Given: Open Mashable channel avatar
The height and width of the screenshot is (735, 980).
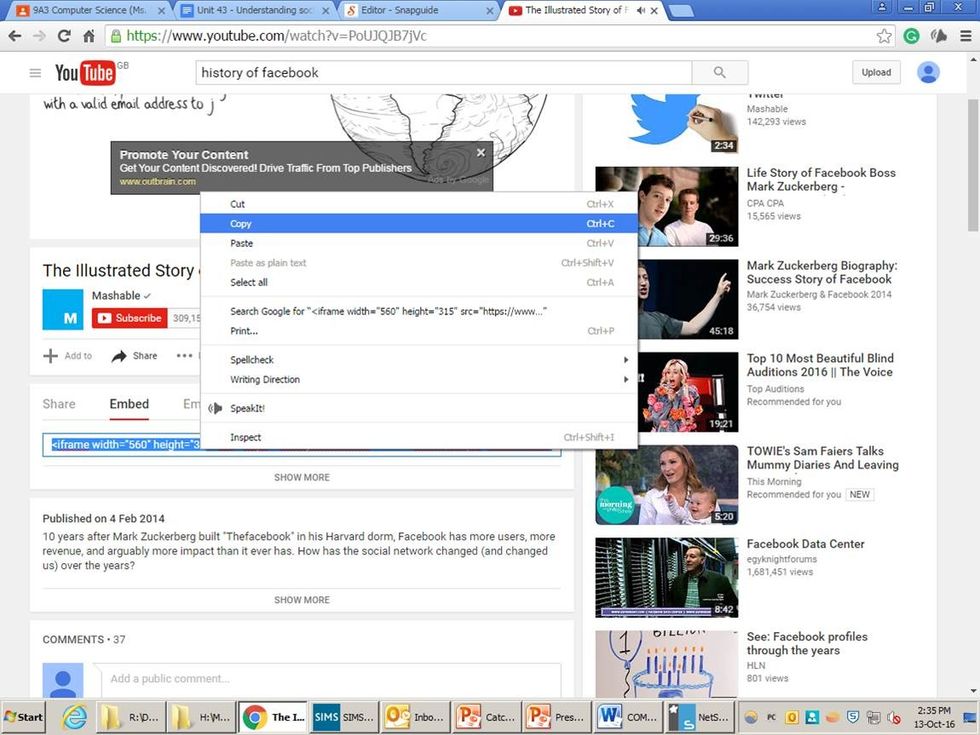Looking at the screenshot, I should [x=62, y=309].
